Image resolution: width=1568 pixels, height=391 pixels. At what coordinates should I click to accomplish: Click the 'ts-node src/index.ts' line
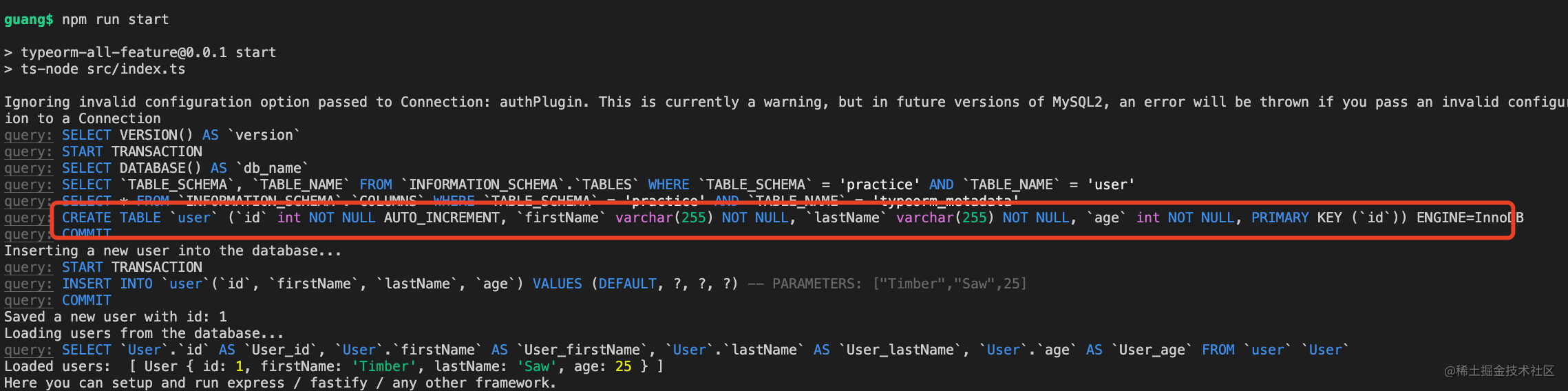(103, 69)
